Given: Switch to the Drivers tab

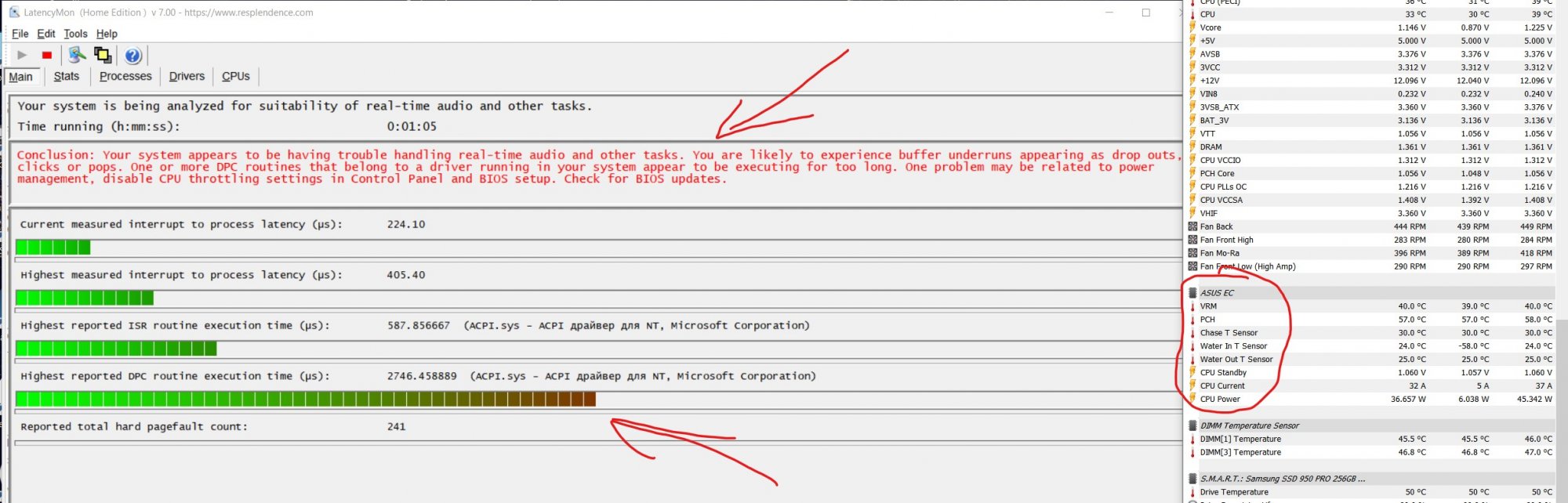Looking at the screenshot, I should [187, 77].
